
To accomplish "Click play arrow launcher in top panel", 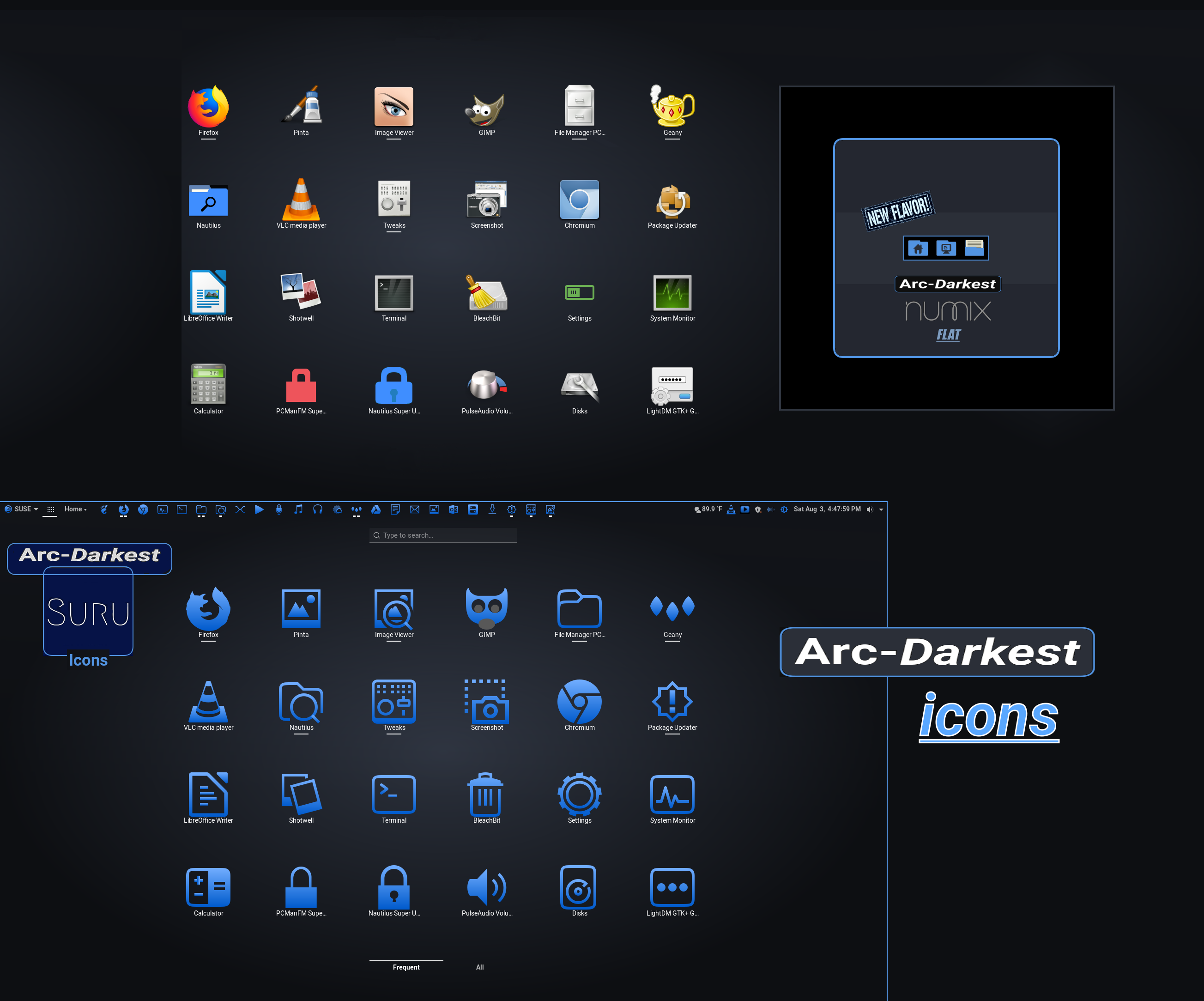I will (x=259, y=510).
